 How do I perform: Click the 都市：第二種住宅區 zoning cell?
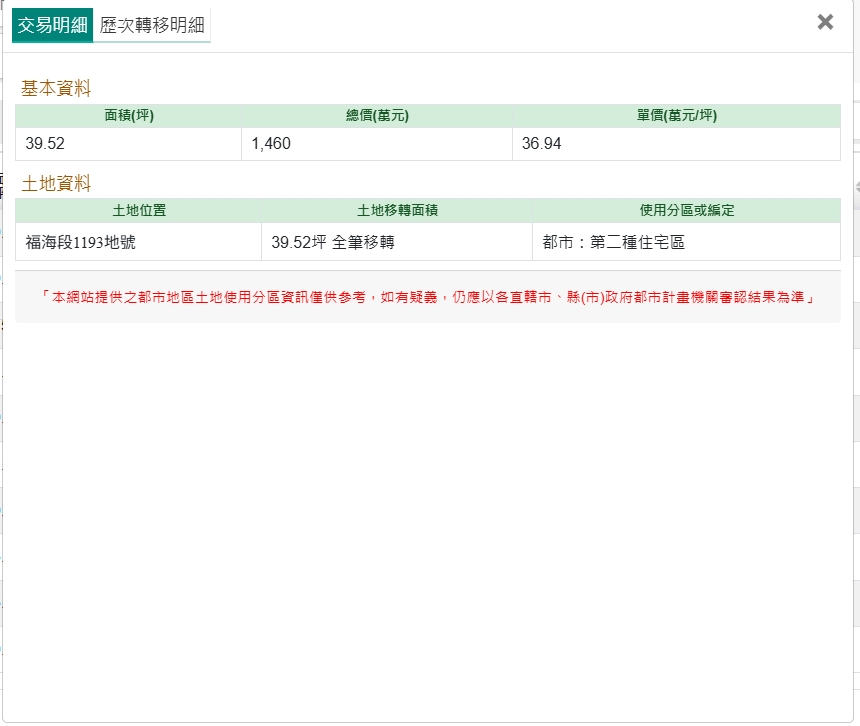pos(613,242)
